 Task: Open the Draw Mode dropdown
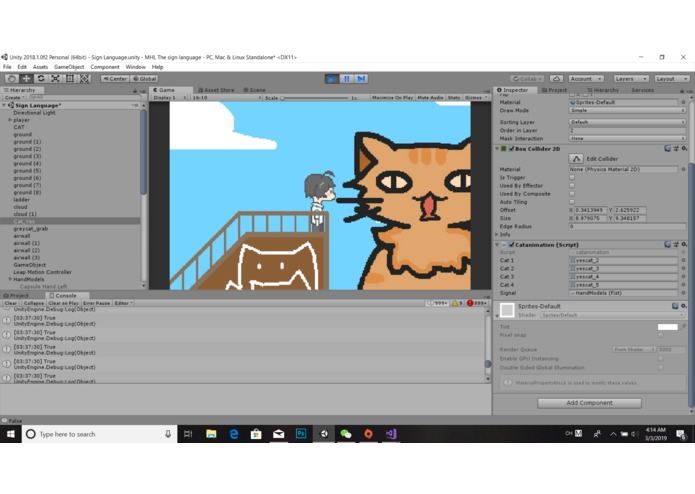627,110
